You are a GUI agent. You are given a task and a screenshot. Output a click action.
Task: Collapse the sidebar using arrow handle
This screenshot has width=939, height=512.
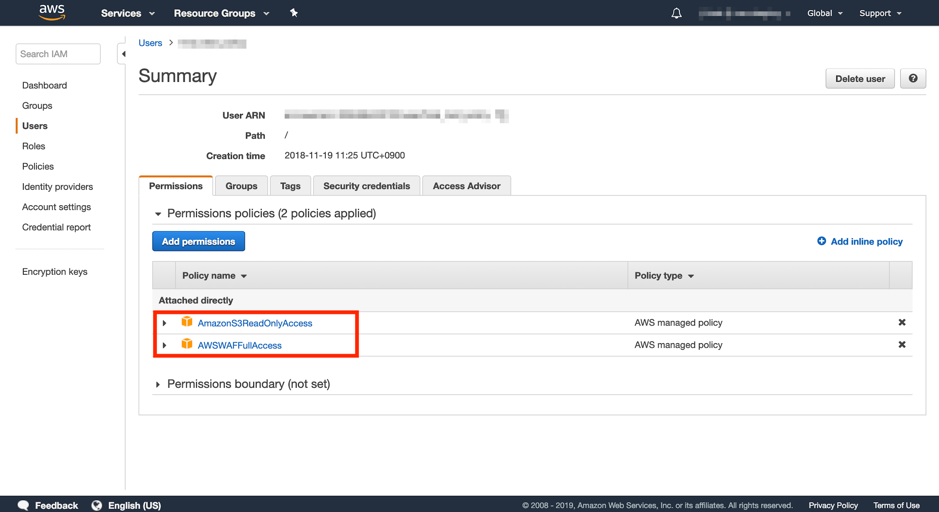point(123,54)
